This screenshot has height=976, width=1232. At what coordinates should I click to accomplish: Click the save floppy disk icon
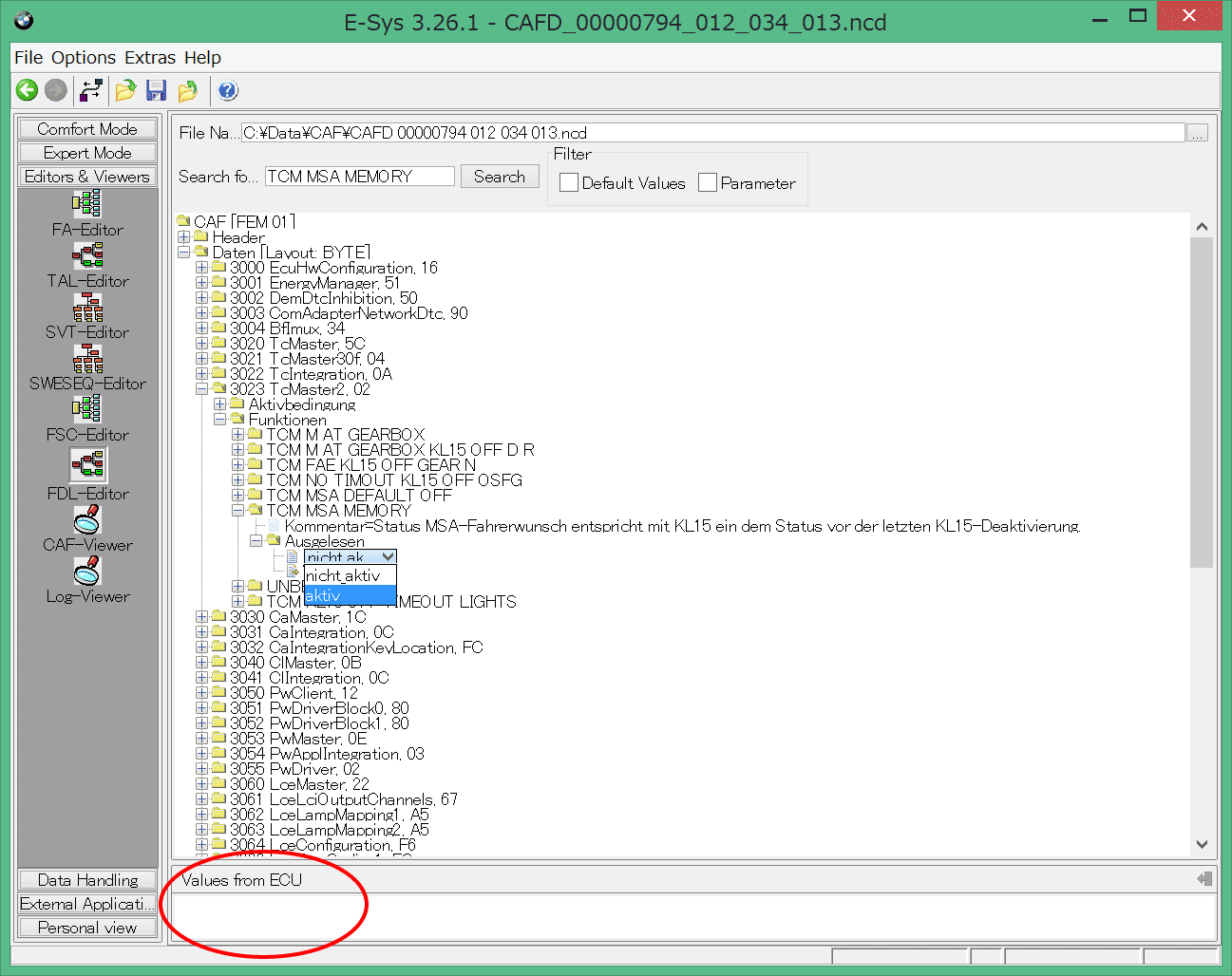coord(157,90)
